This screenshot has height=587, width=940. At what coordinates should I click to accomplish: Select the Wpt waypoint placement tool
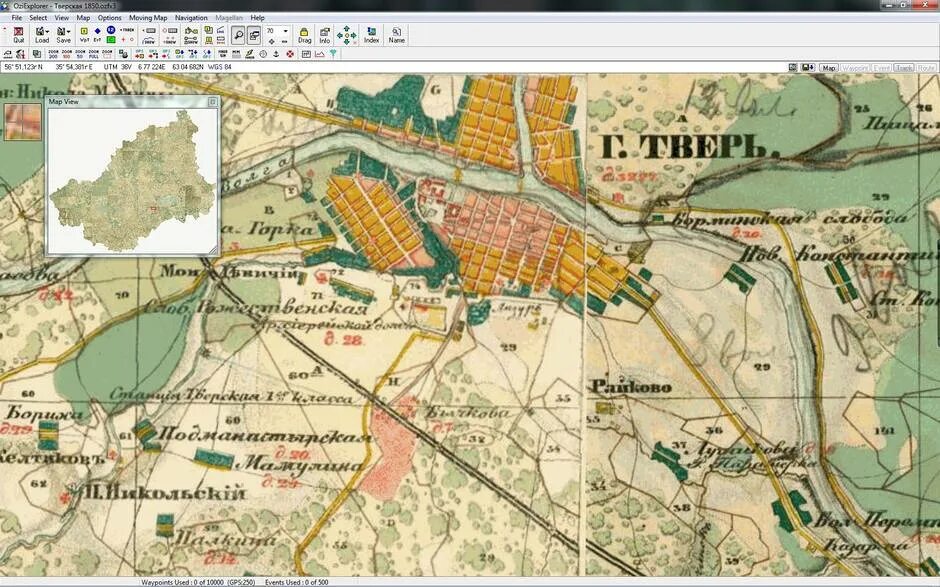tap(84, 35)
